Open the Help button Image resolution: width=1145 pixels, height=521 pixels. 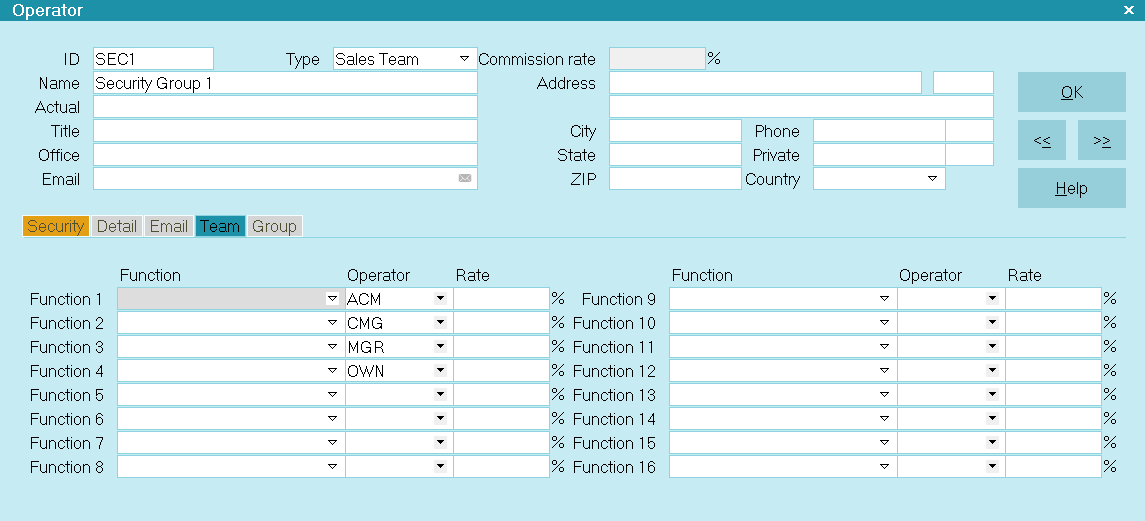point(1071,188)
